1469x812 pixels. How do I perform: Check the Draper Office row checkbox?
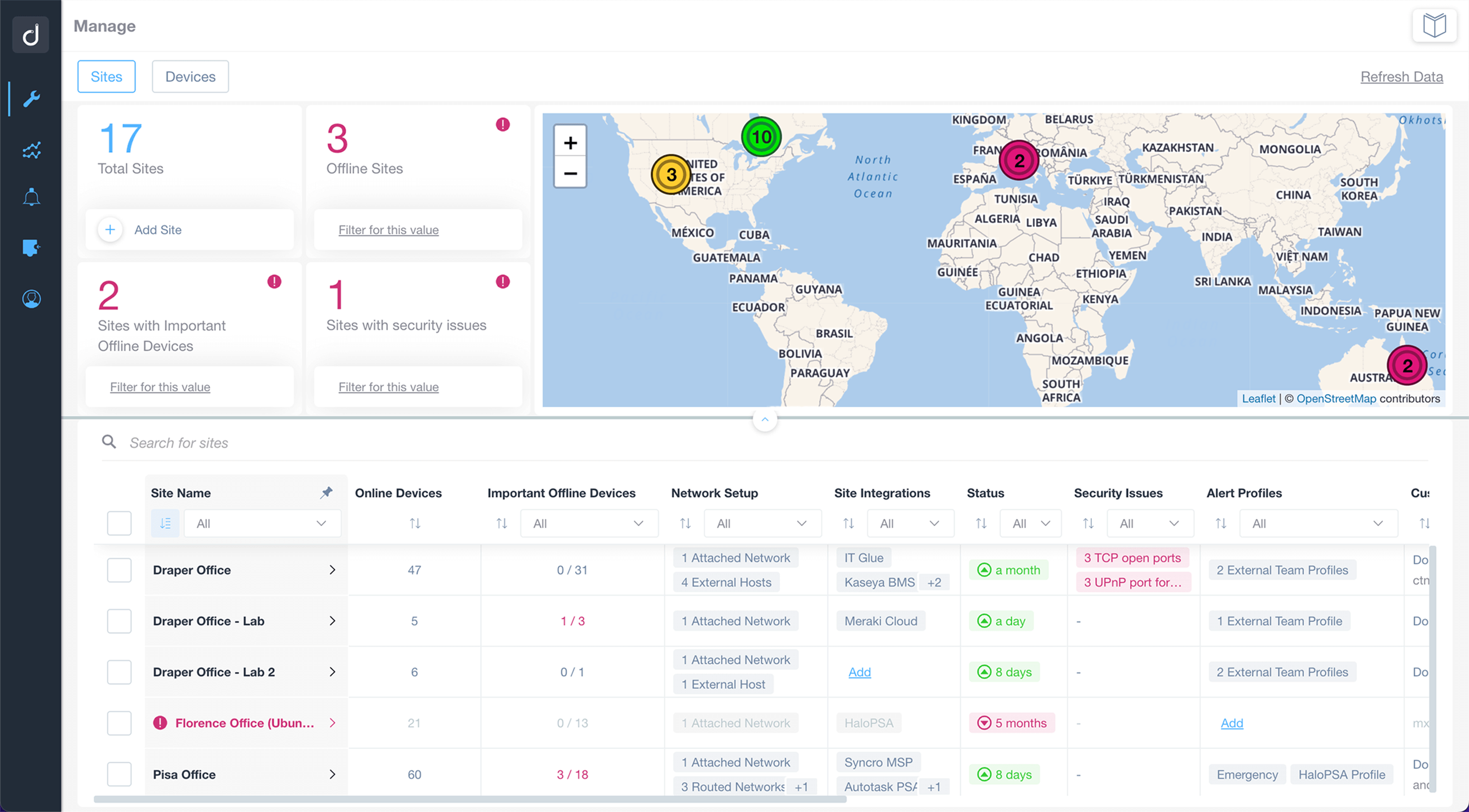click(x=119, y=570)
